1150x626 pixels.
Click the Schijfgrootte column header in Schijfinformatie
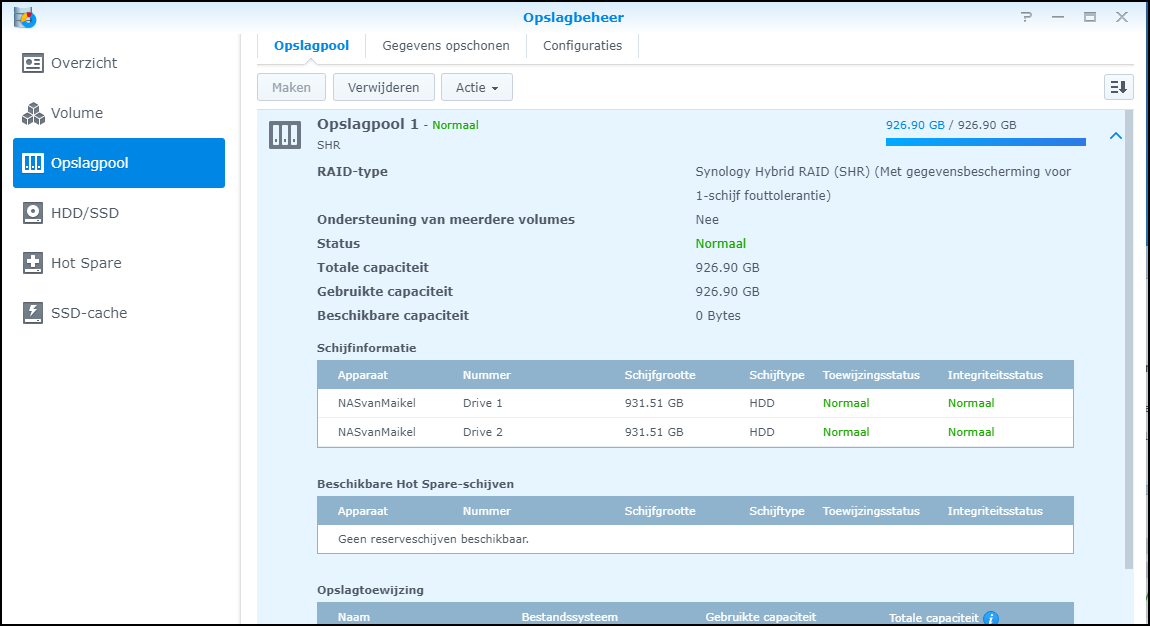(x=660, y=375)
